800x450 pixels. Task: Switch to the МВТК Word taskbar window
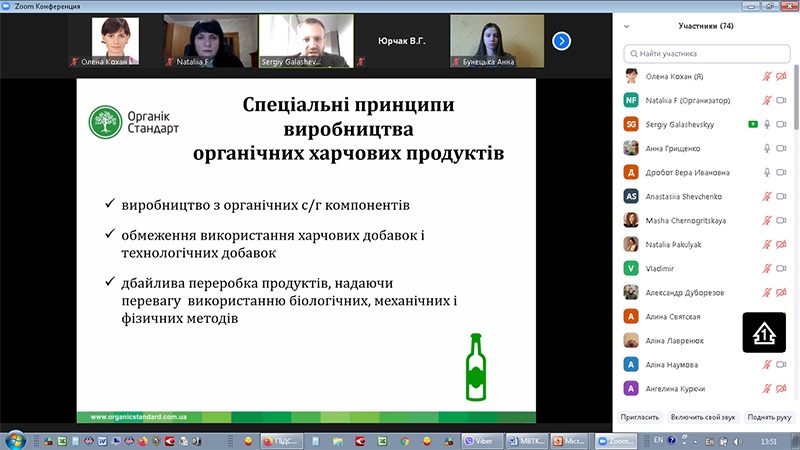(527, 441)
